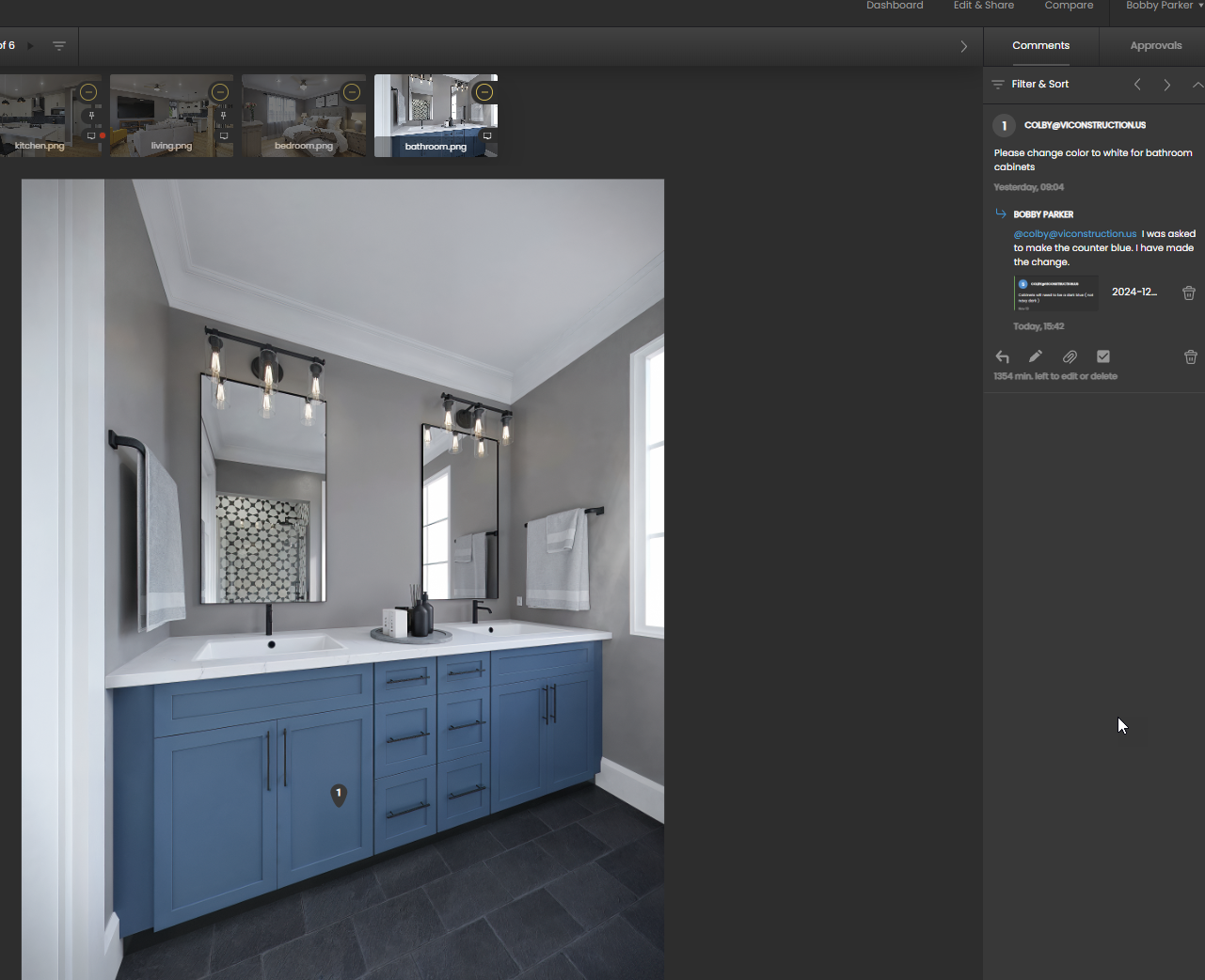Switch to the Approvals tab
The width and height of the screenshot is (1205, 980).
click(x=1155, y=45)
